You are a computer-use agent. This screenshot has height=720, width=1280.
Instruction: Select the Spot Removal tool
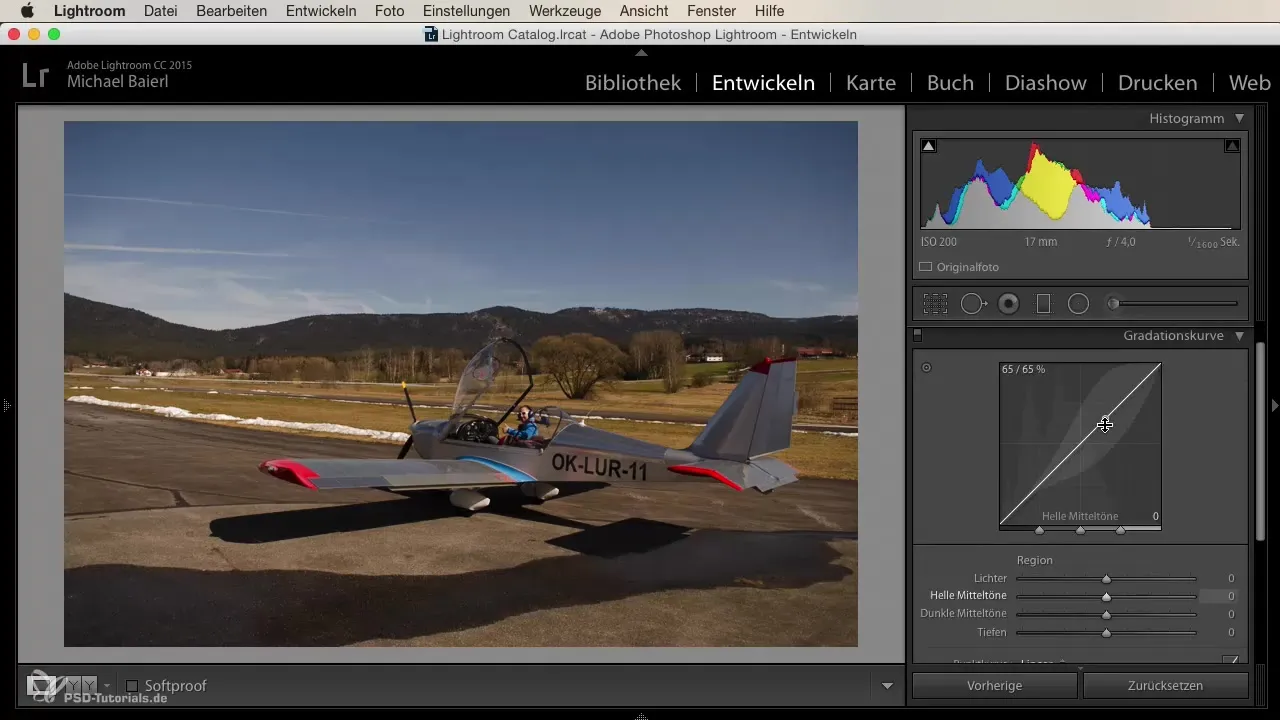(974, 304)
